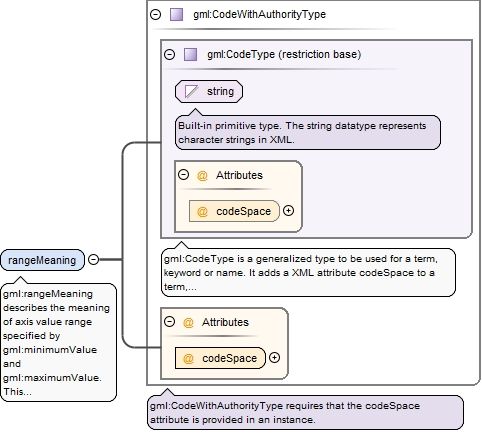This screenshot has width=482, height=433.
Task: Collapse the lower Attributes group
Action: click(x=170, y=322)
